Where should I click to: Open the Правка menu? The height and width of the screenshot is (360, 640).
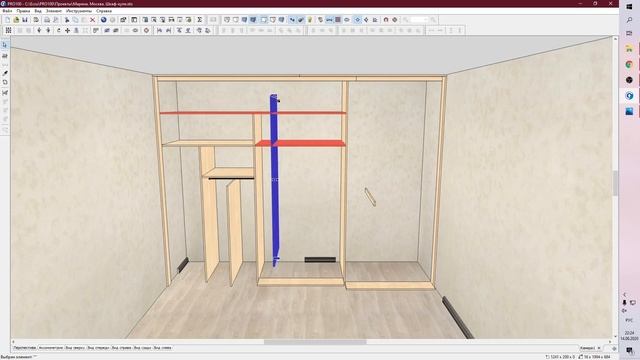point(23,11)
